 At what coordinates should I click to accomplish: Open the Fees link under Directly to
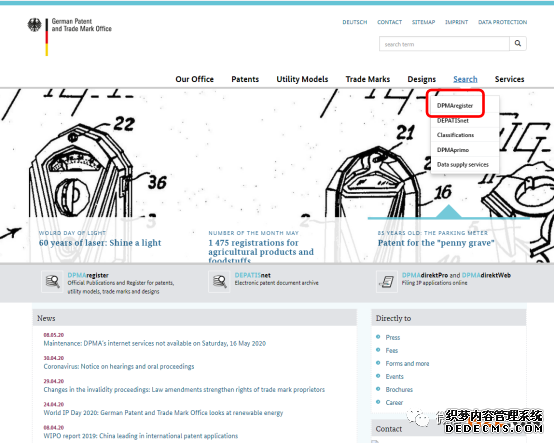(392, 350)
